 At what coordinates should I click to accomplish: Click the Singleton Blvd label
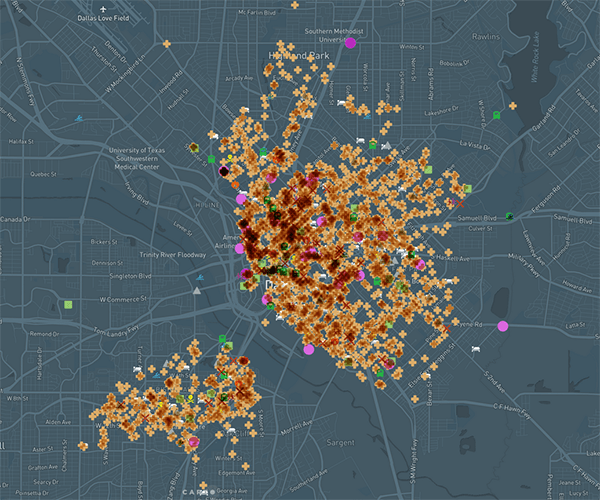130,276
